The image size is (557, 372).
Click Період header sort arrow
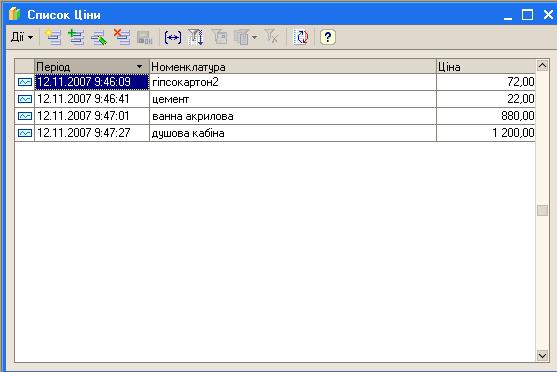(140, 66)
